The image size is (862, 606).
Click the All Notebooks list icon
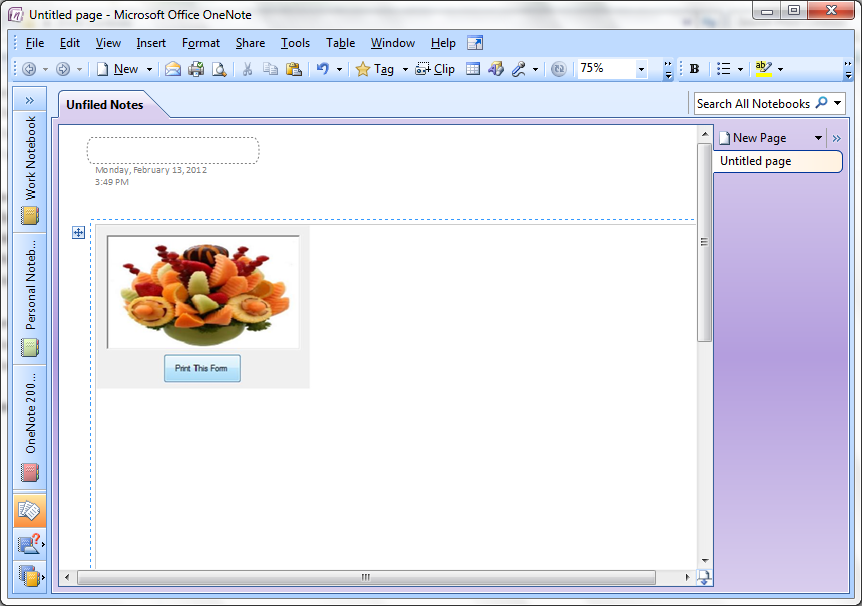tap(30, 577)
